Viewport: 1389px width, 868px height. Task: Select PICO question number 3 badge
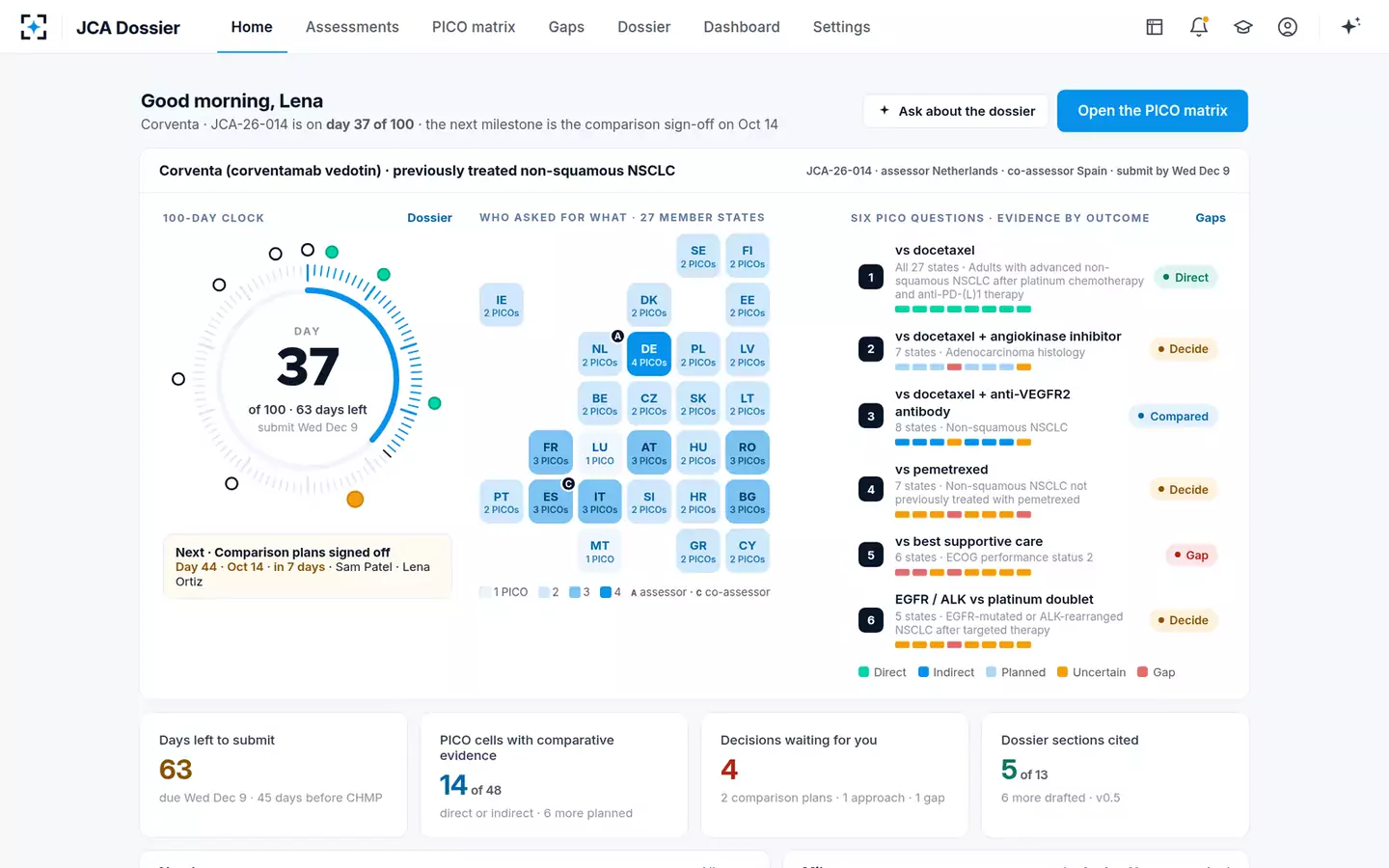[x=871, y=417]
